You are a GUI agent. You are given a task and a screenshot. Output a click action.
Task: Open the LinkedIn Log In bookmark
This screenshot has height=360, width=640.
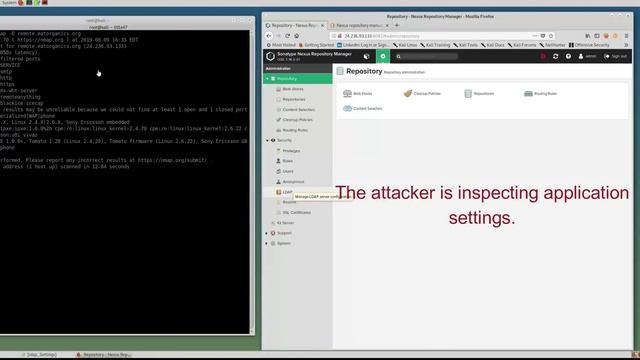point(363,45)
